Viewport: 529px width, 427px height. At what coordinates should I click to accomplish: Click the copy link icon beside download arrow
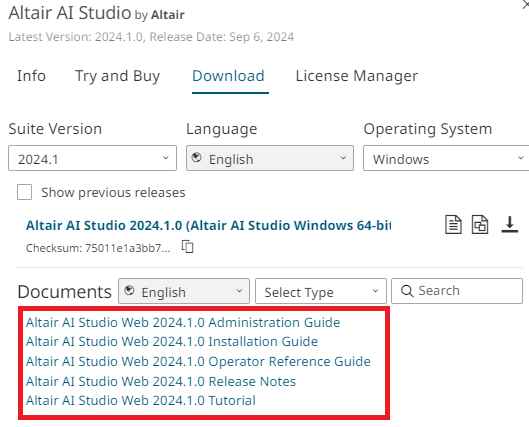pos(480,224)
